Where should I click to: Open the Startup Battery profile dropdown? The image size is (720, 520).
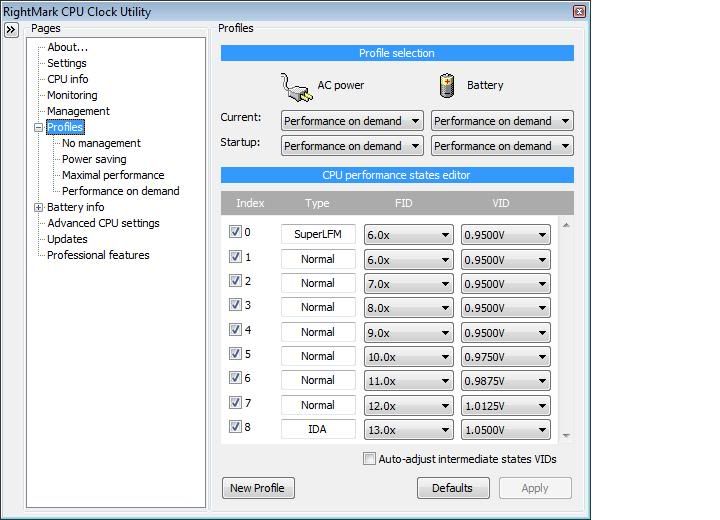pos(502,146)
